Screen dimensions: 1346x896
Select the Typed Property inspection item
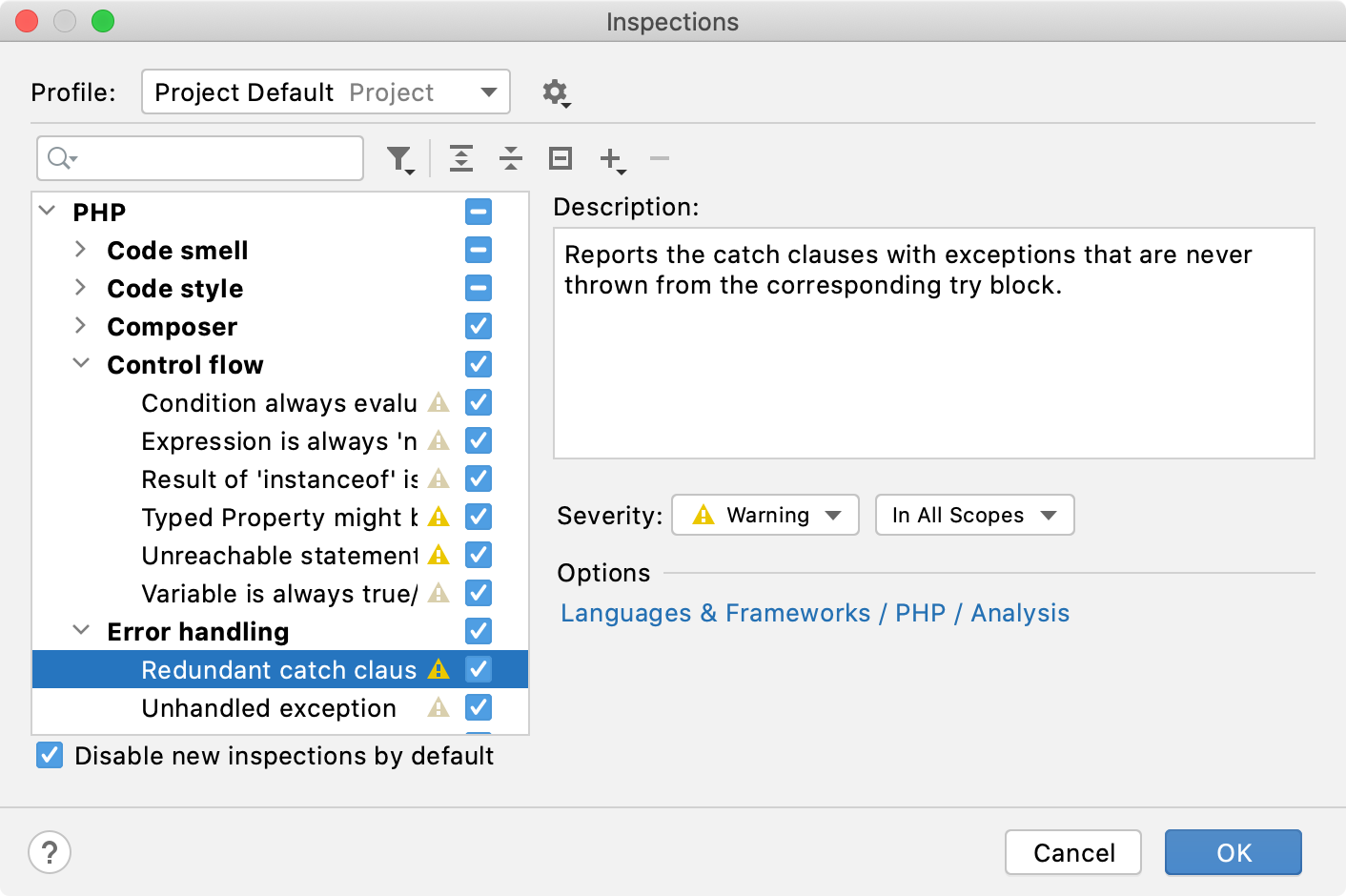(x=280, y=517)
